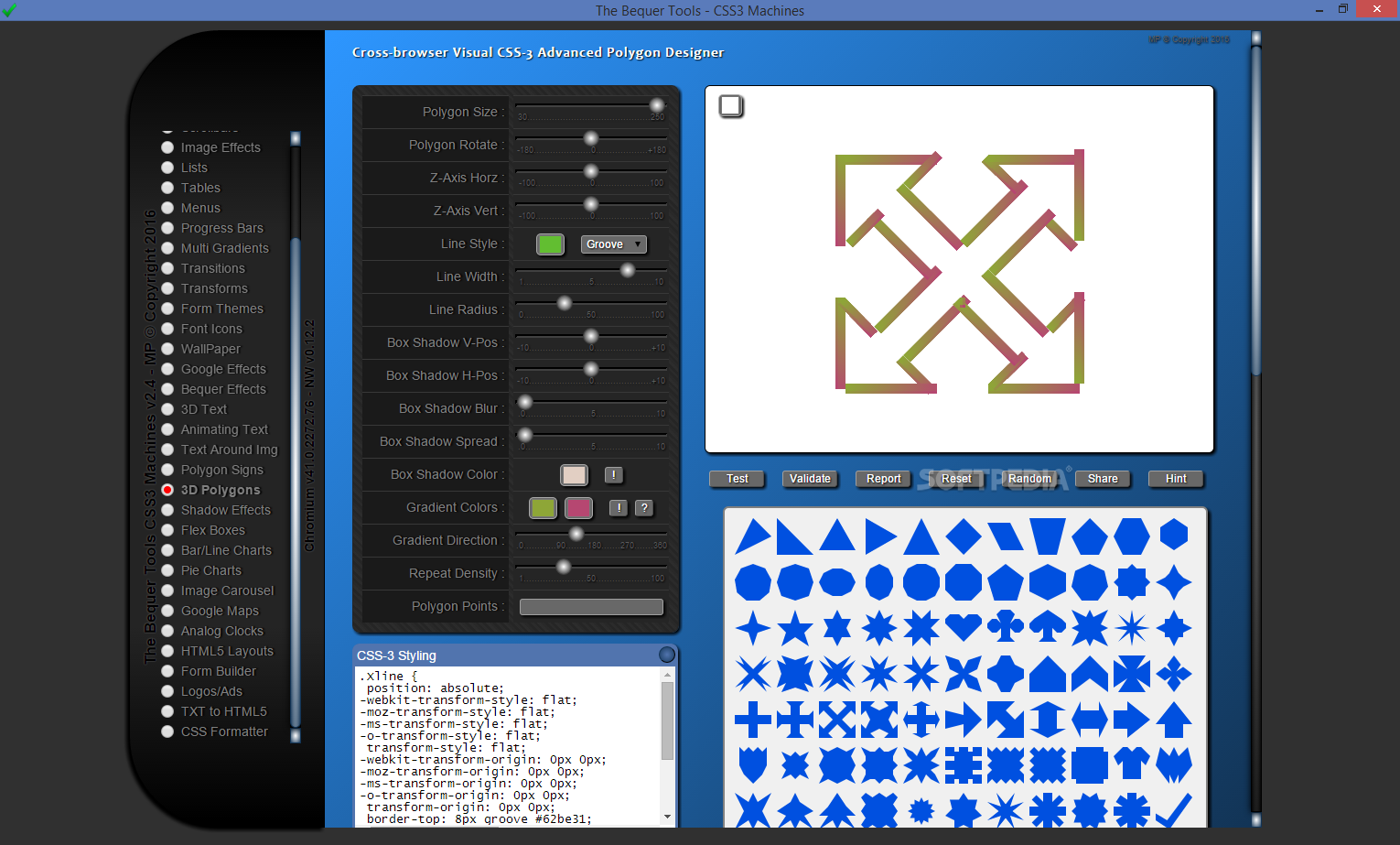Open the Groove line style dropdown
The image size is (1400, 845).
tap(614, 244)
